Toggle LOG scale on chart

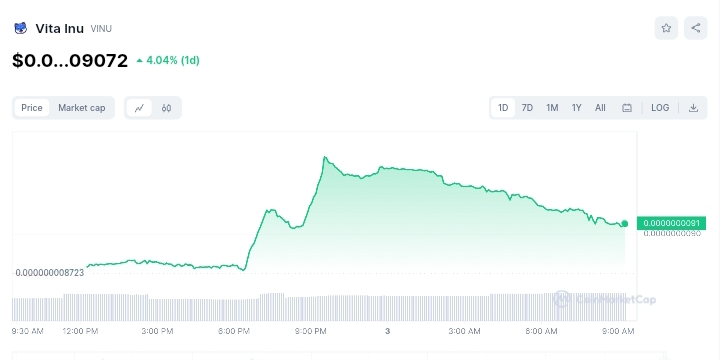(660, 108)
